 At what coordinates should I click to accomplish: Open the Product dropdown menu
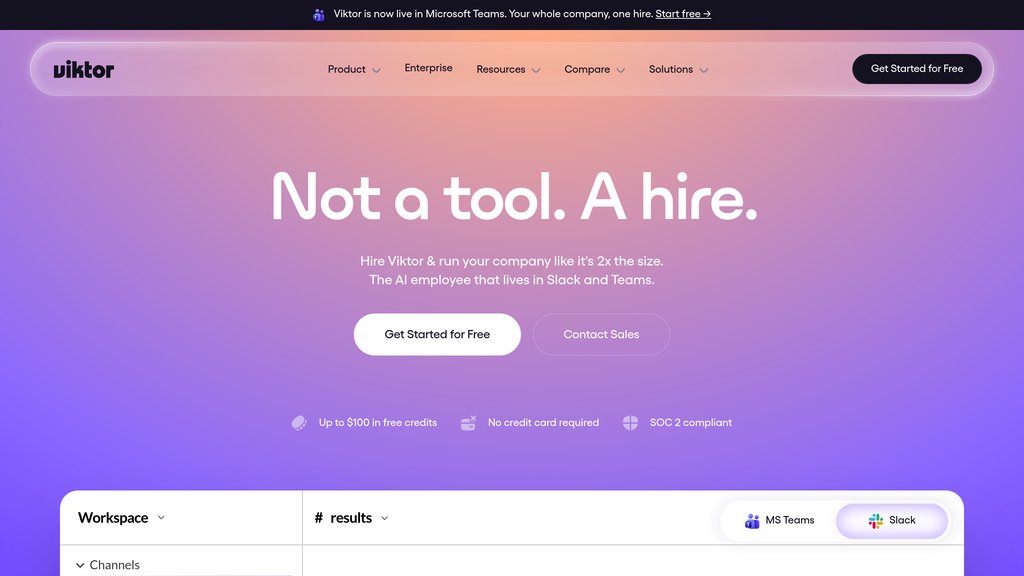pyautogui.click(x=354, y=69)
